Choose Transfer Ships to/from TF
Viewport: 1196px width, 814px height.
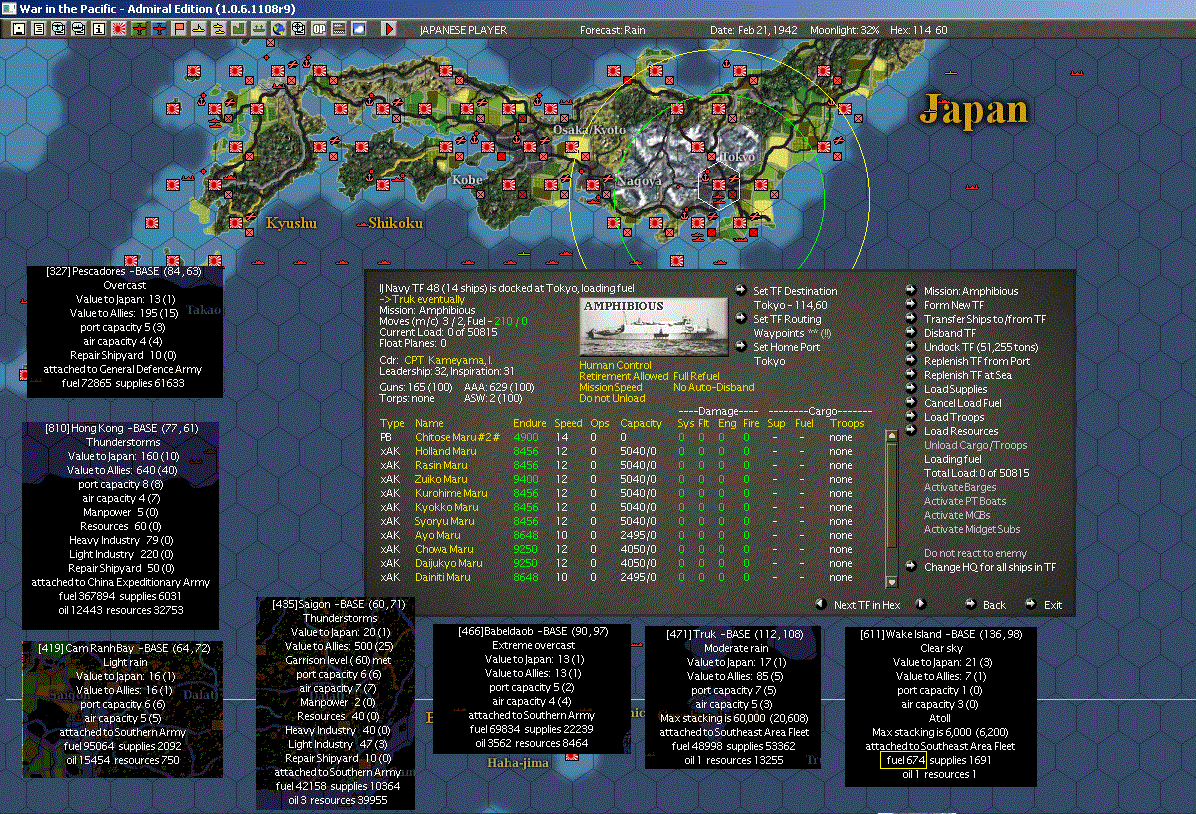coord(985,319)
